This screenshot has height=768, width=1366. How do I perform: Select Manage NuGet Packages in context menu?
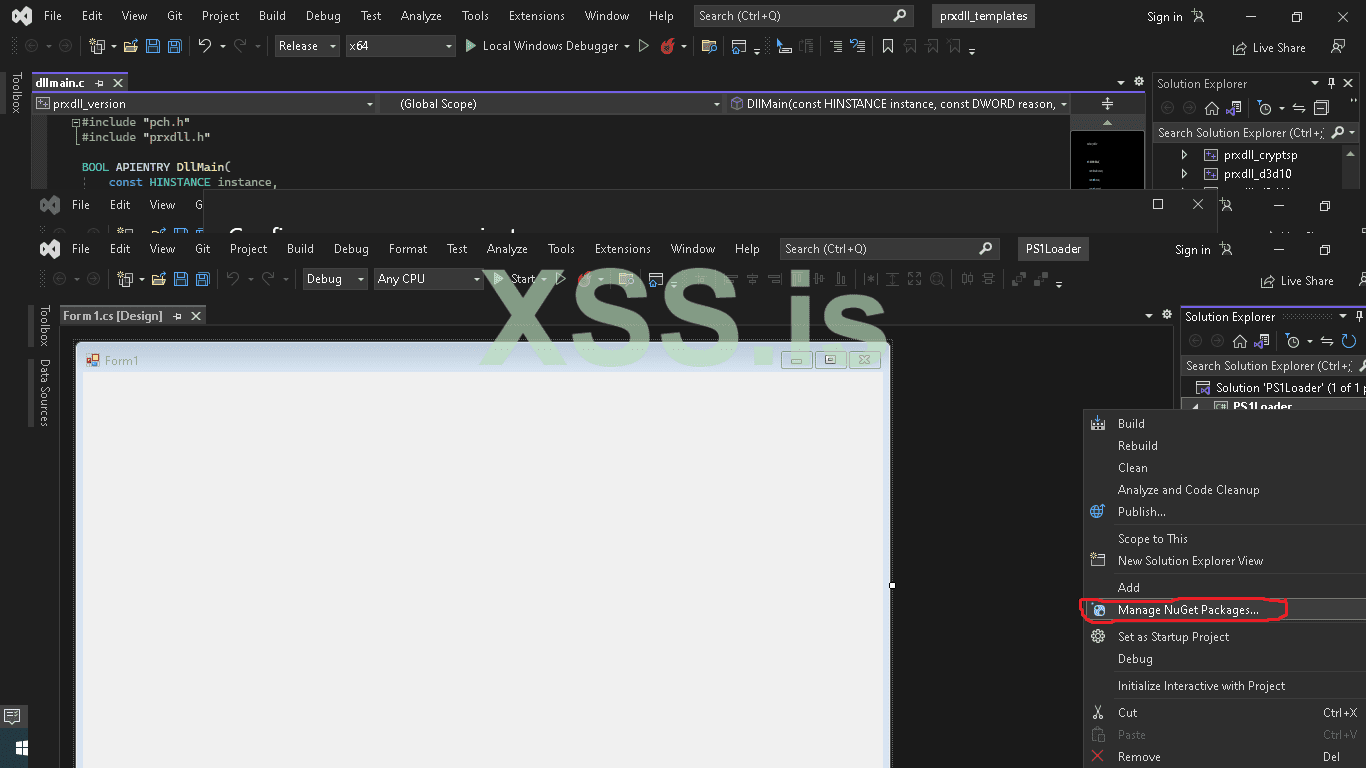[1188, 610]
